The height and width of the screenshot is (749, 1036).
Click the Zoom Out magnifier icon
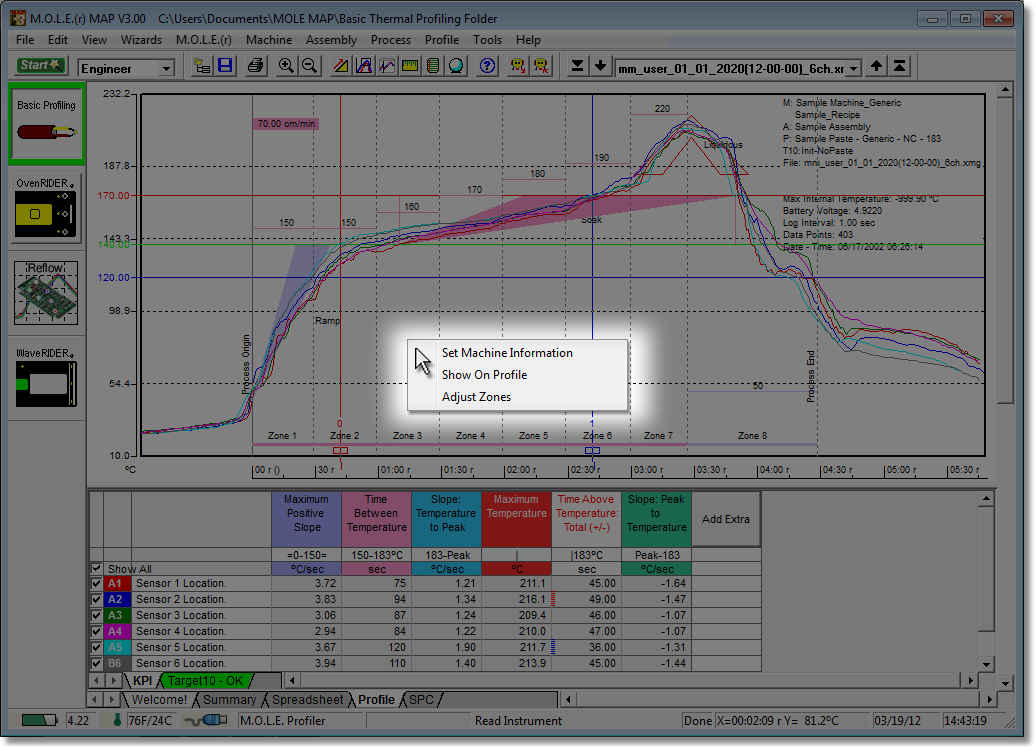[309, 66]
